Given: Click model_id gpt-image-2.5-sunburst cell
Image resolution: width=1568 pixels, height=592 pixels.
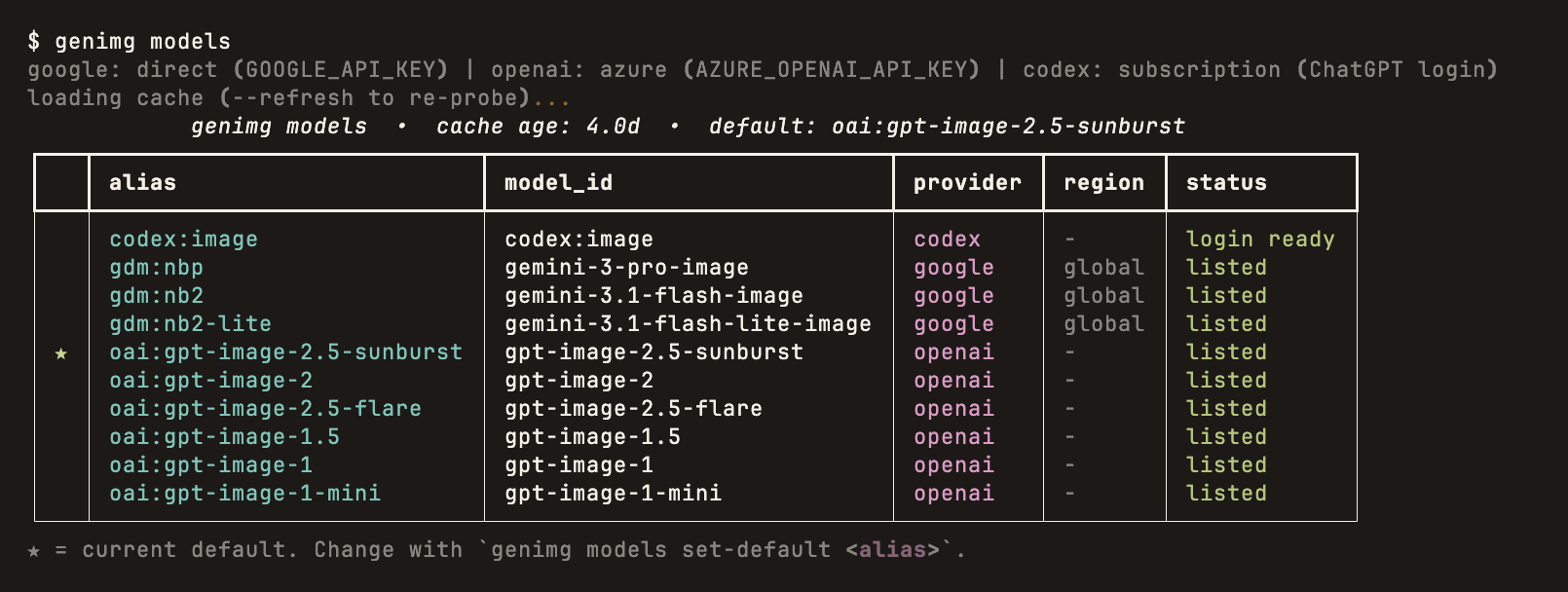Looking at the screenshot, I should [653, 352].
